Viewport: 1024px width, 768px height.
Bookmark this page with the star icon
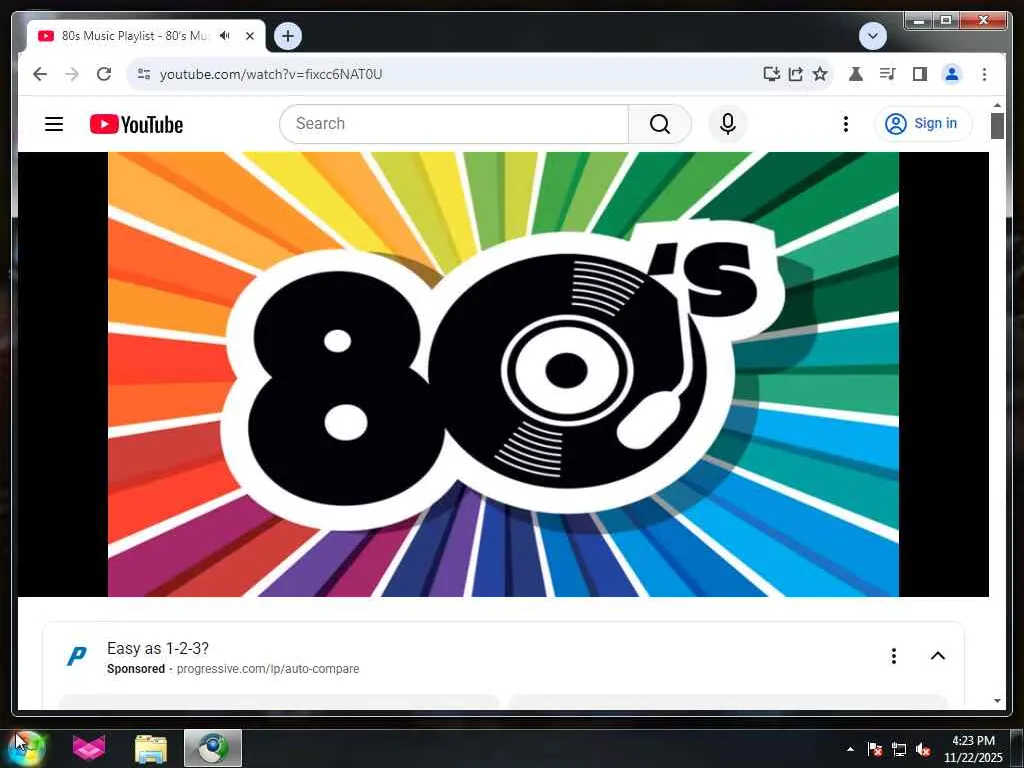click(x=820, y=74)
